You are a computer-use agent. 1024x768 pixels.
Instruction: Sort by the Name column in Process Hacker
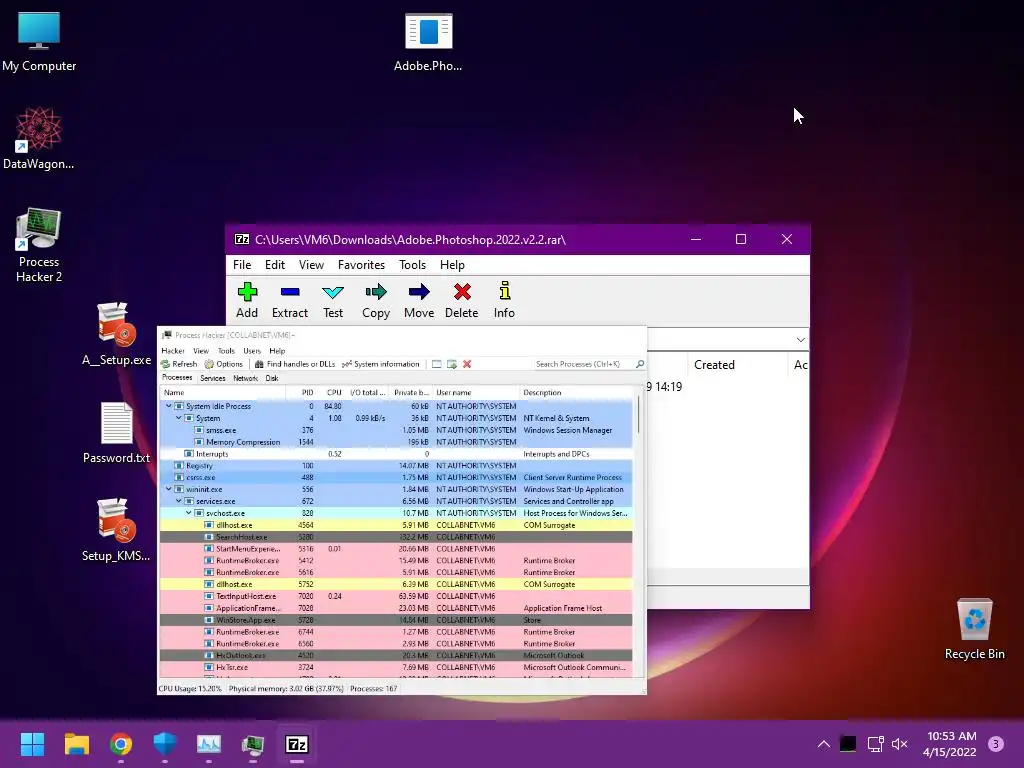click(x=222, y=392)
